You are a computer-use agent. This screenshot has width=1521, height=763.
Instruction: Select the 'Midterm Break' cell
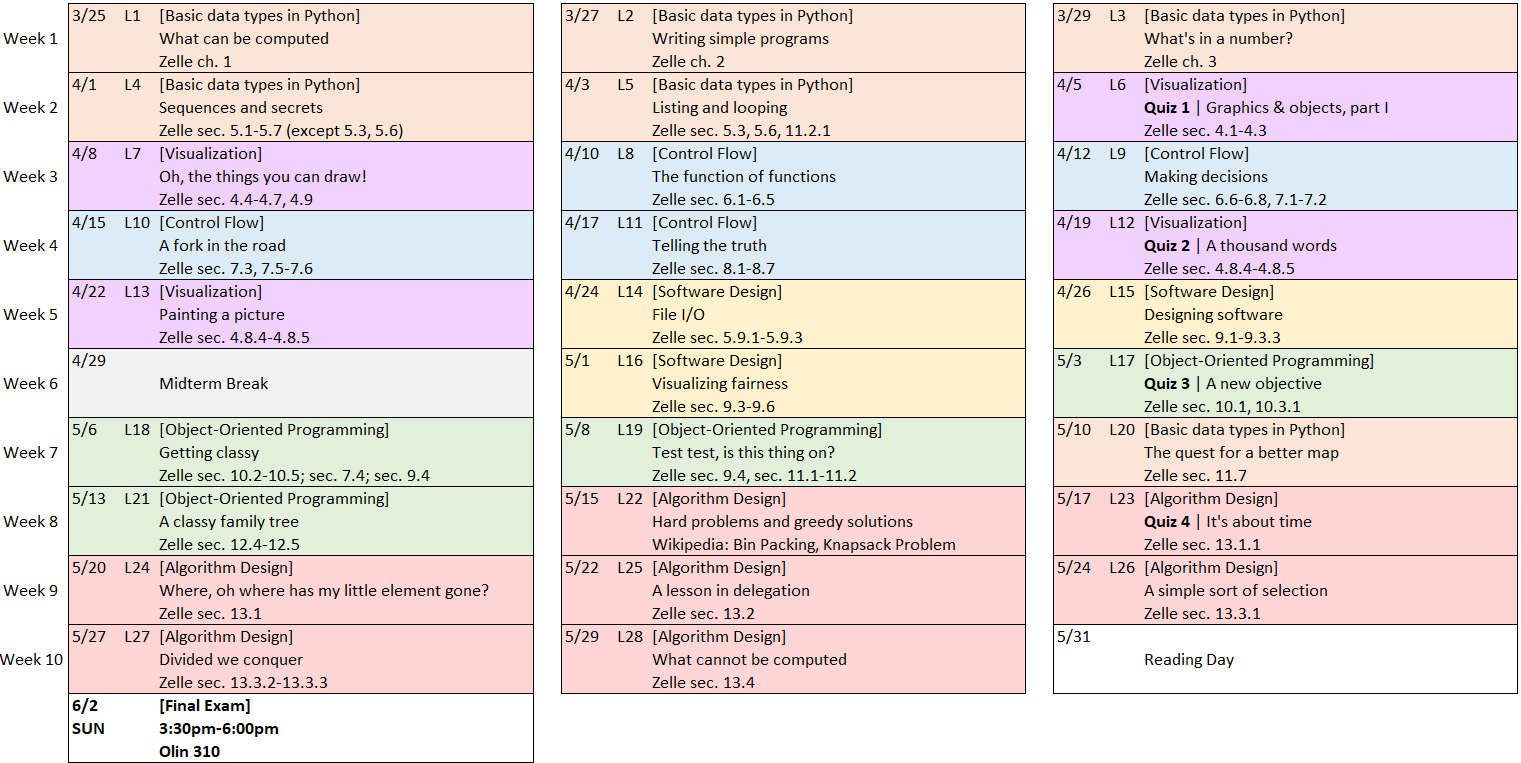coord(213,384)
